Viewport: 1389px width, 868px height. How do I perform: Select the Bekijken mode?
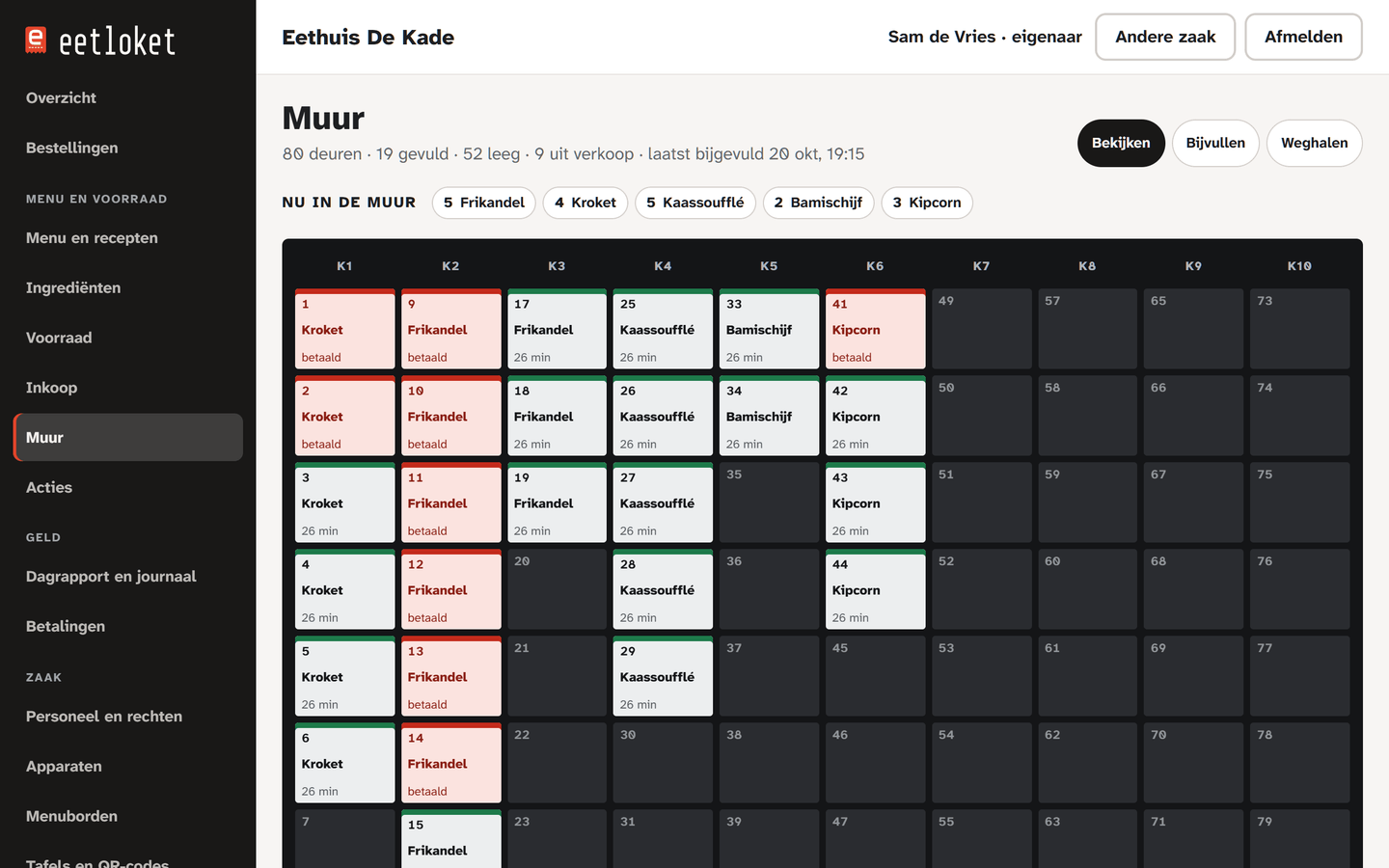pyautogui.click(x=1121, y=143)
